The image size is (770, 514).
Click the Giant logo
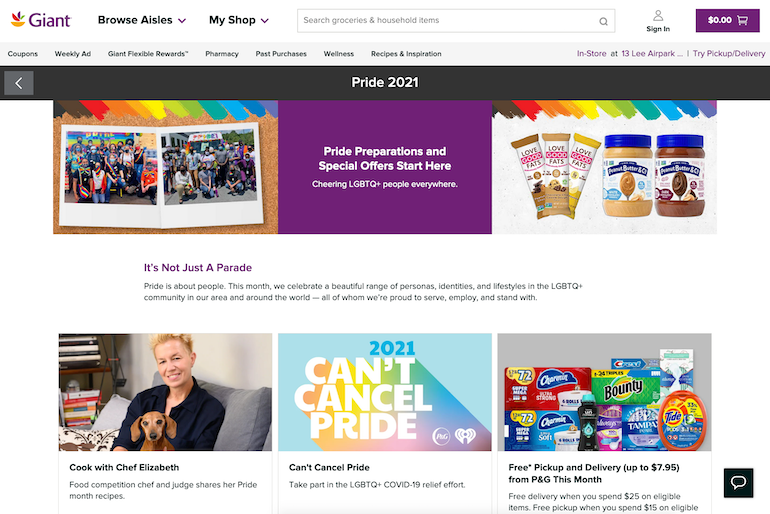coord(41,20)
